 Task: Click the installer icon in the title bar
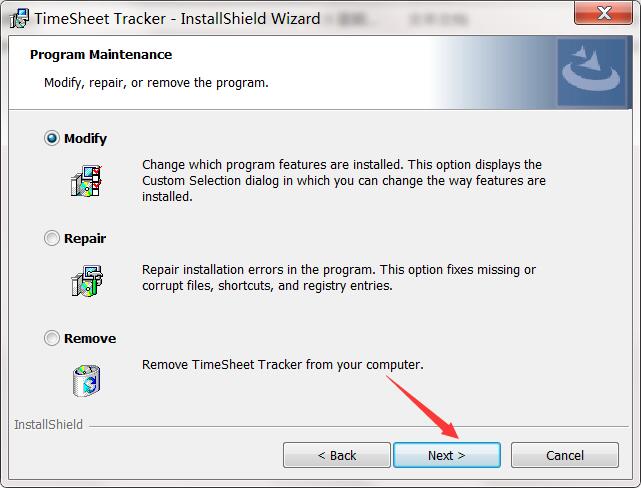pos(19,19)
